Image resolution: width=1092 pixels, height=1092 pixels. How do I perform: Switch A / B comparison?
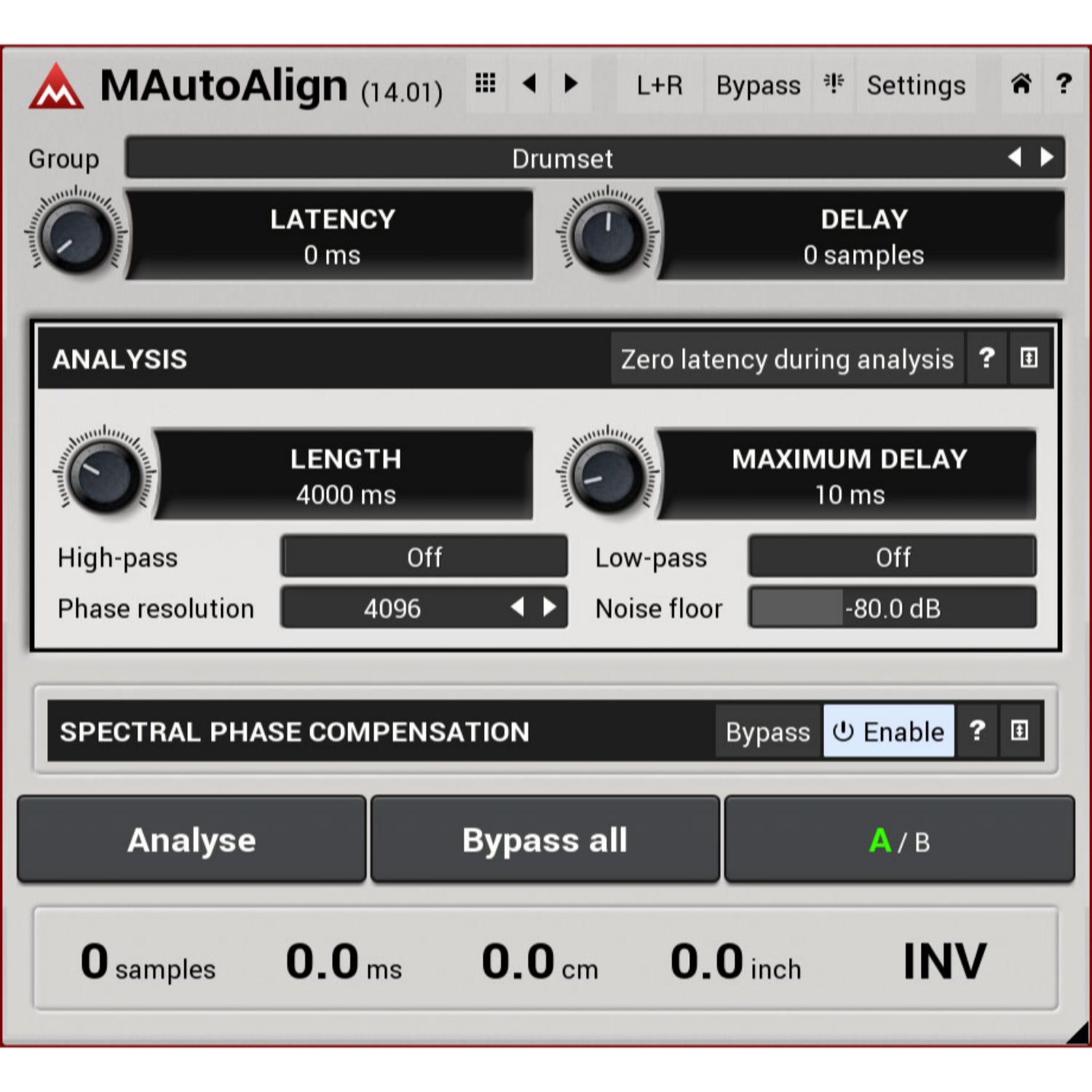899,839
